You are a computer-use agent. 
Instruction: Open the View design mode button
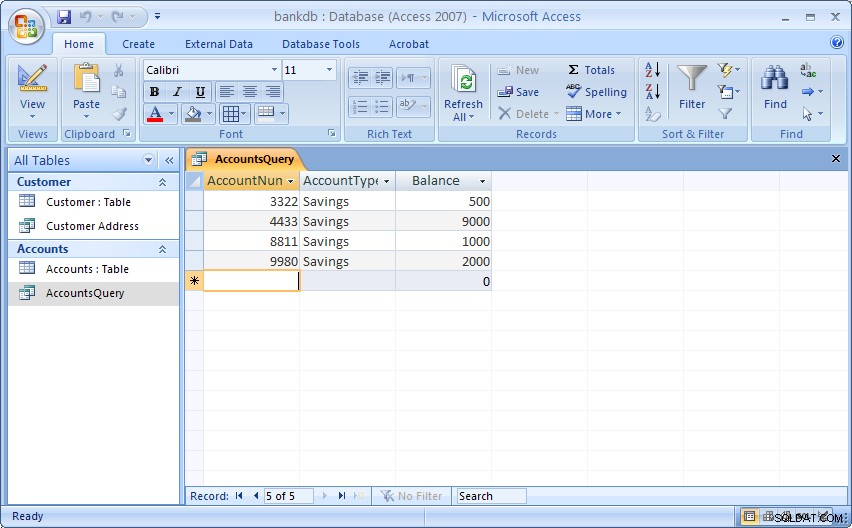click(32, 91)
